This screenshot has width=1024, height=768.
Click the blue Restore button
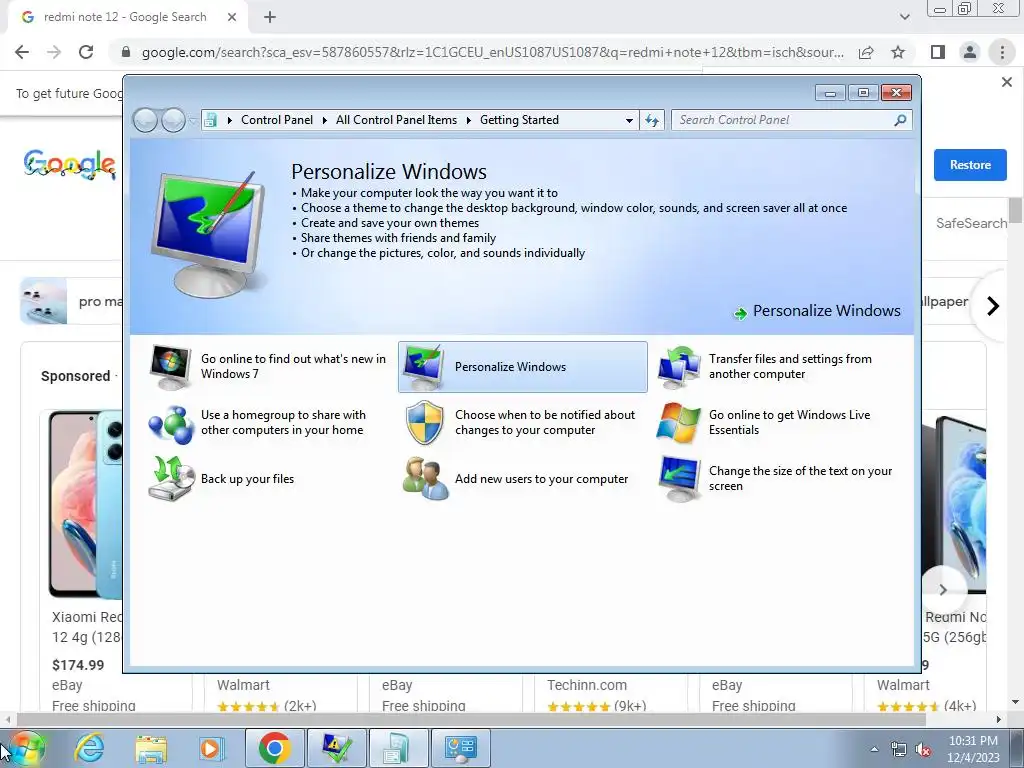coord(970,165)
